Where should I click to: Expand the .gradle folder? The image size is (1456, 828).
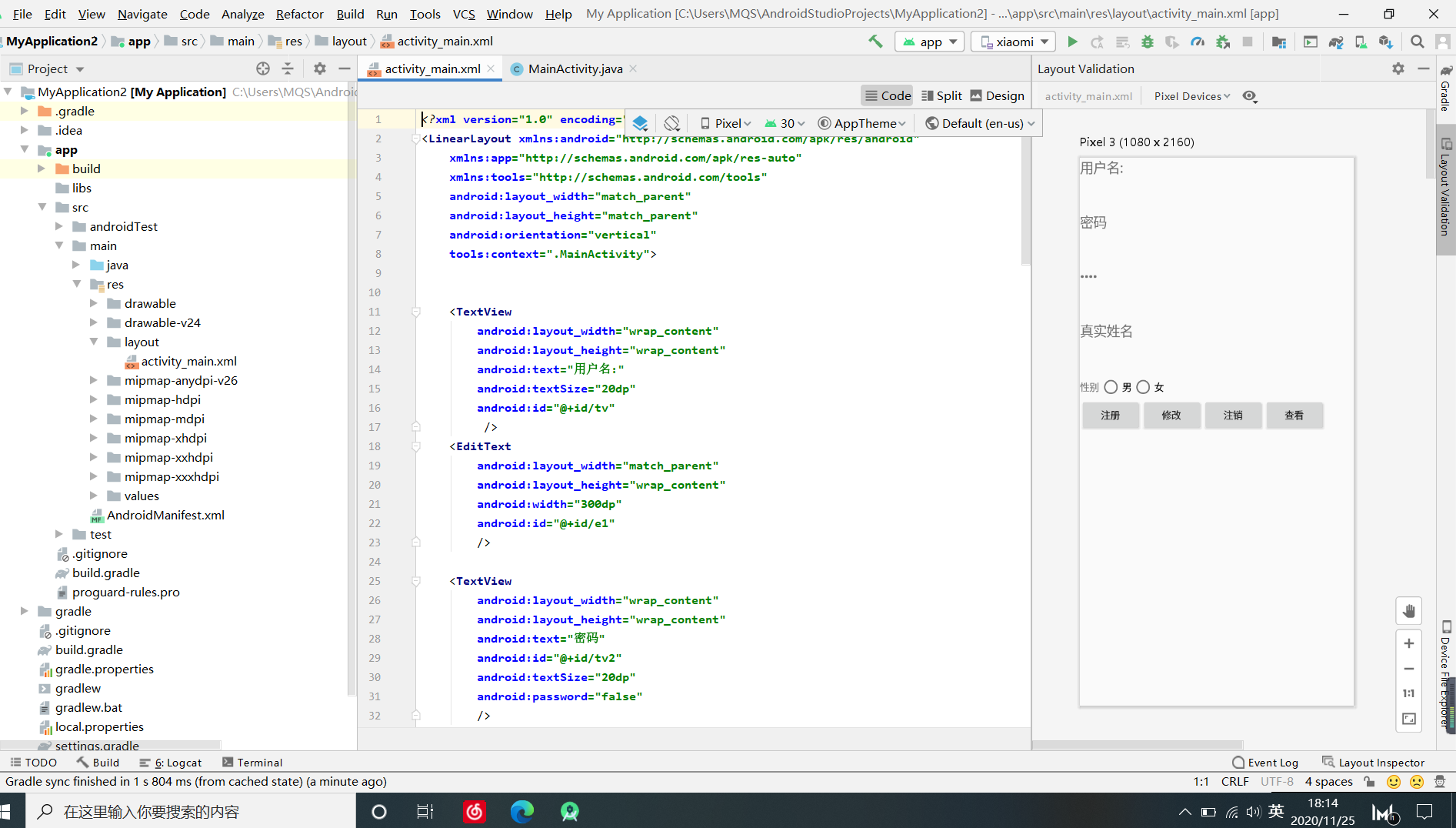tap(25, 111)
